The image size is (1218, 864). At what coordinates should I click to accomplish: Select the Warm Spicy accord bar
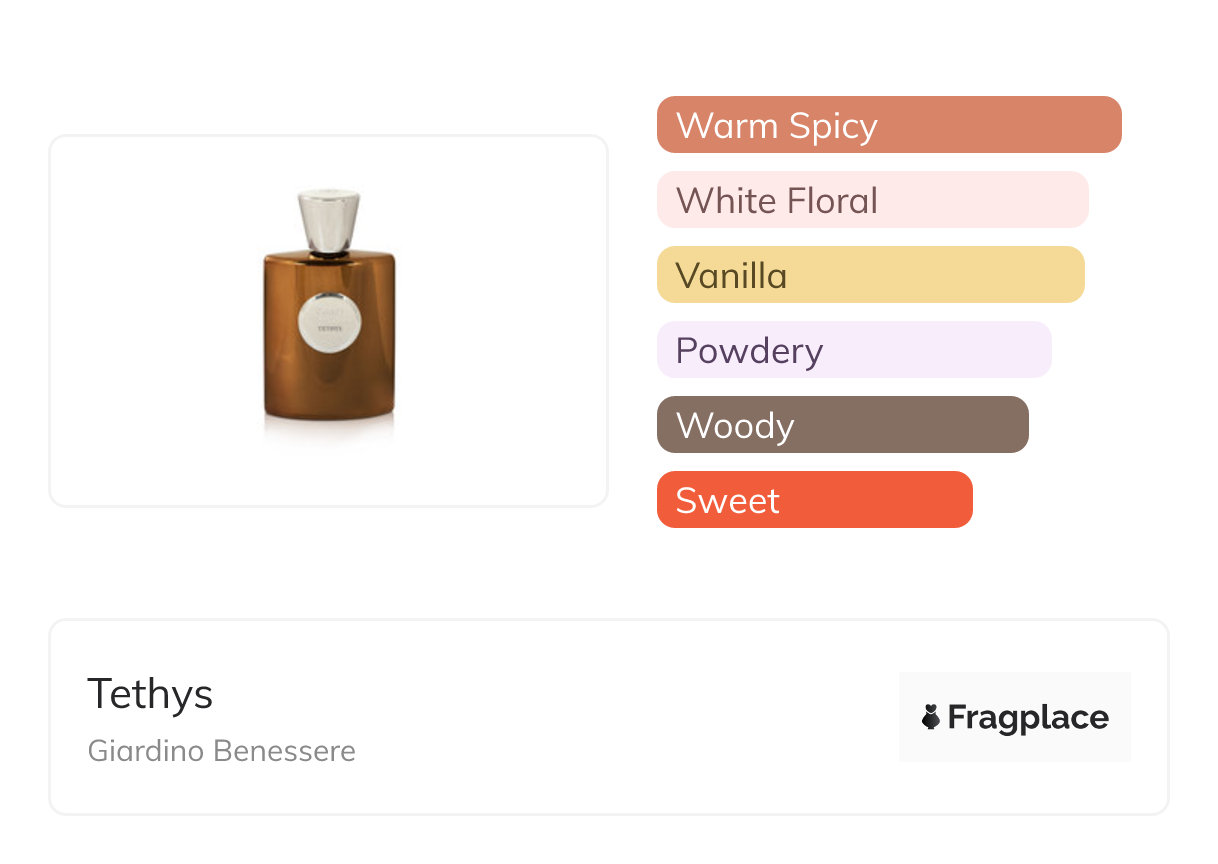click(x=888, y=125)
